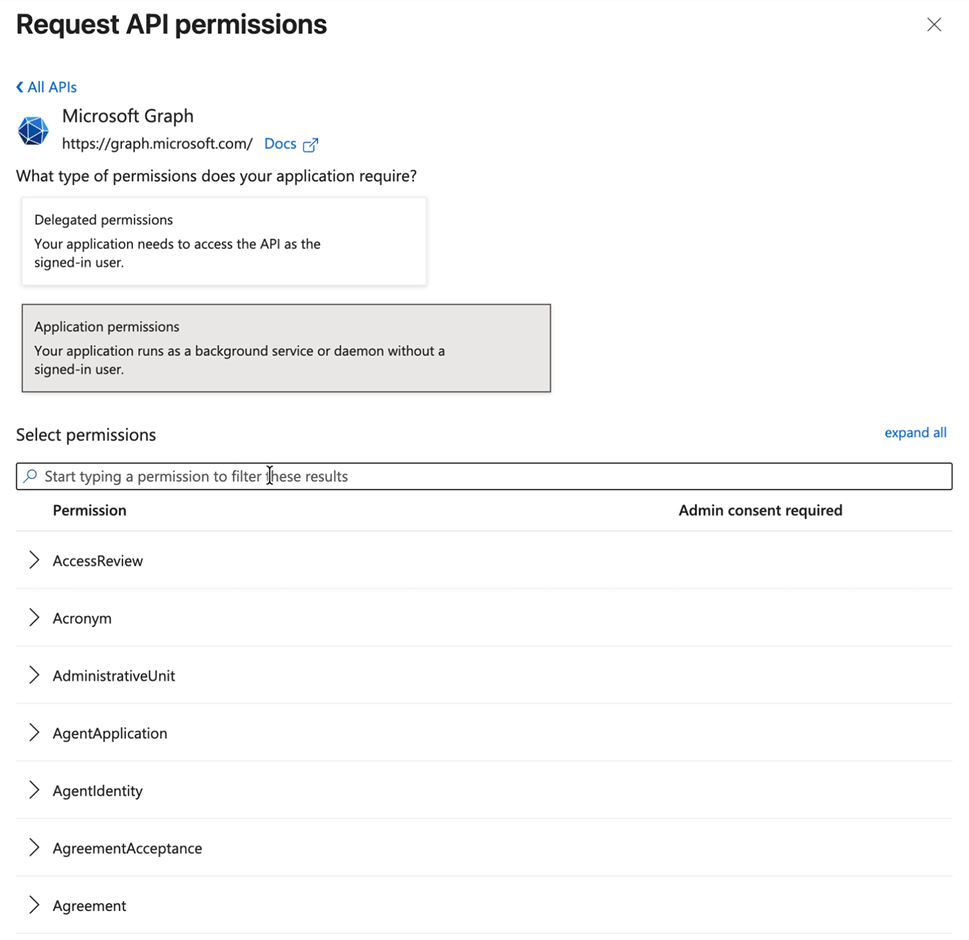Click the Permission column header
The width and height of the screenshot is (969, 940).
pyautogui.click(x=90, y=511)
